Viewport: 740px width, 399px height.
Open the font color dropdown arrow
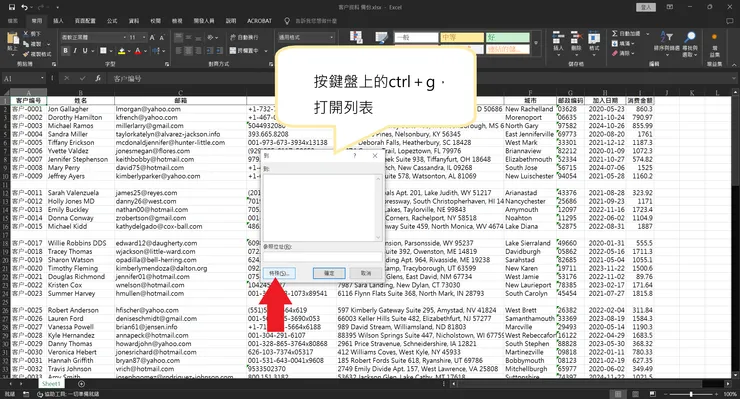(145, 51)
